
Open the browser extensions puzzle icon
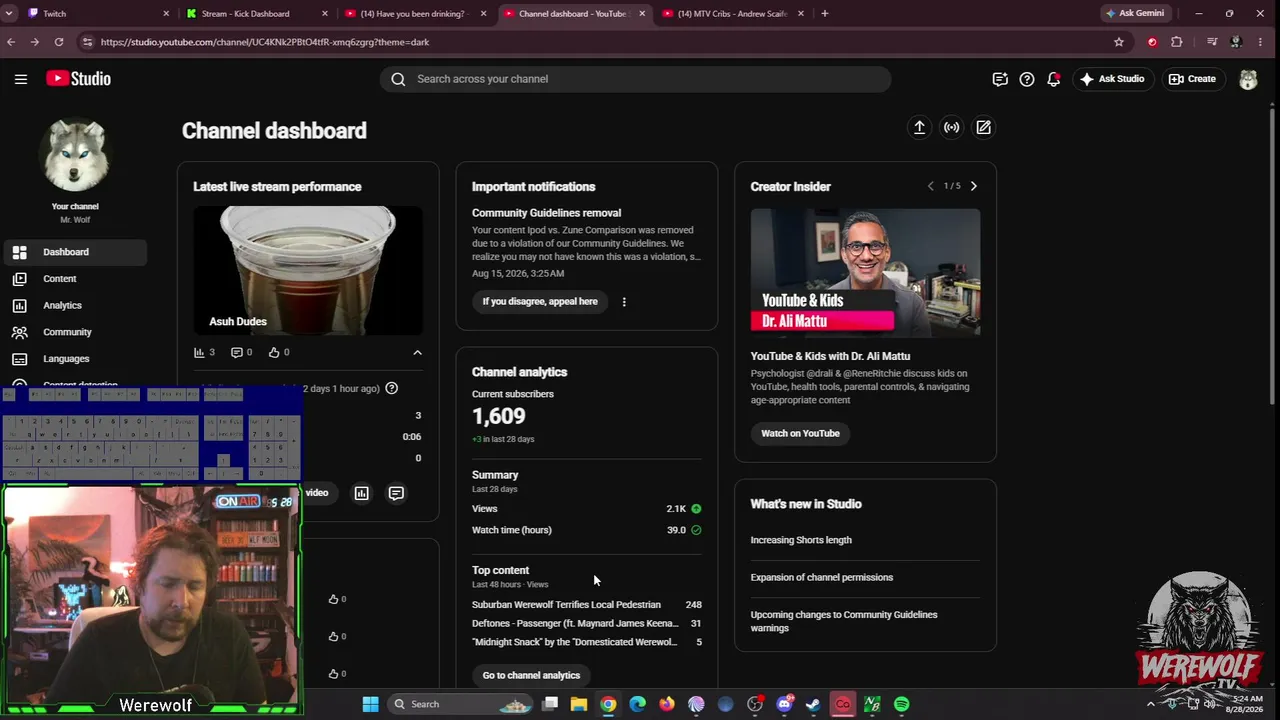(1176, 42)
